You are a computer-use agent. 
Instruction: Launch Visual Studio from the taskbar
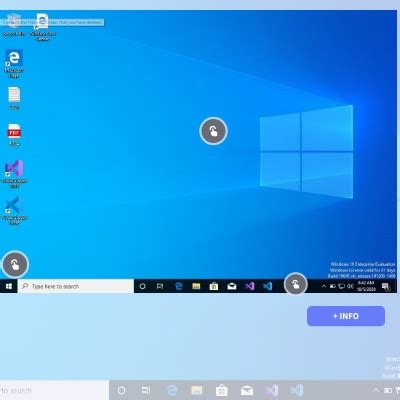tap(250, 286)
